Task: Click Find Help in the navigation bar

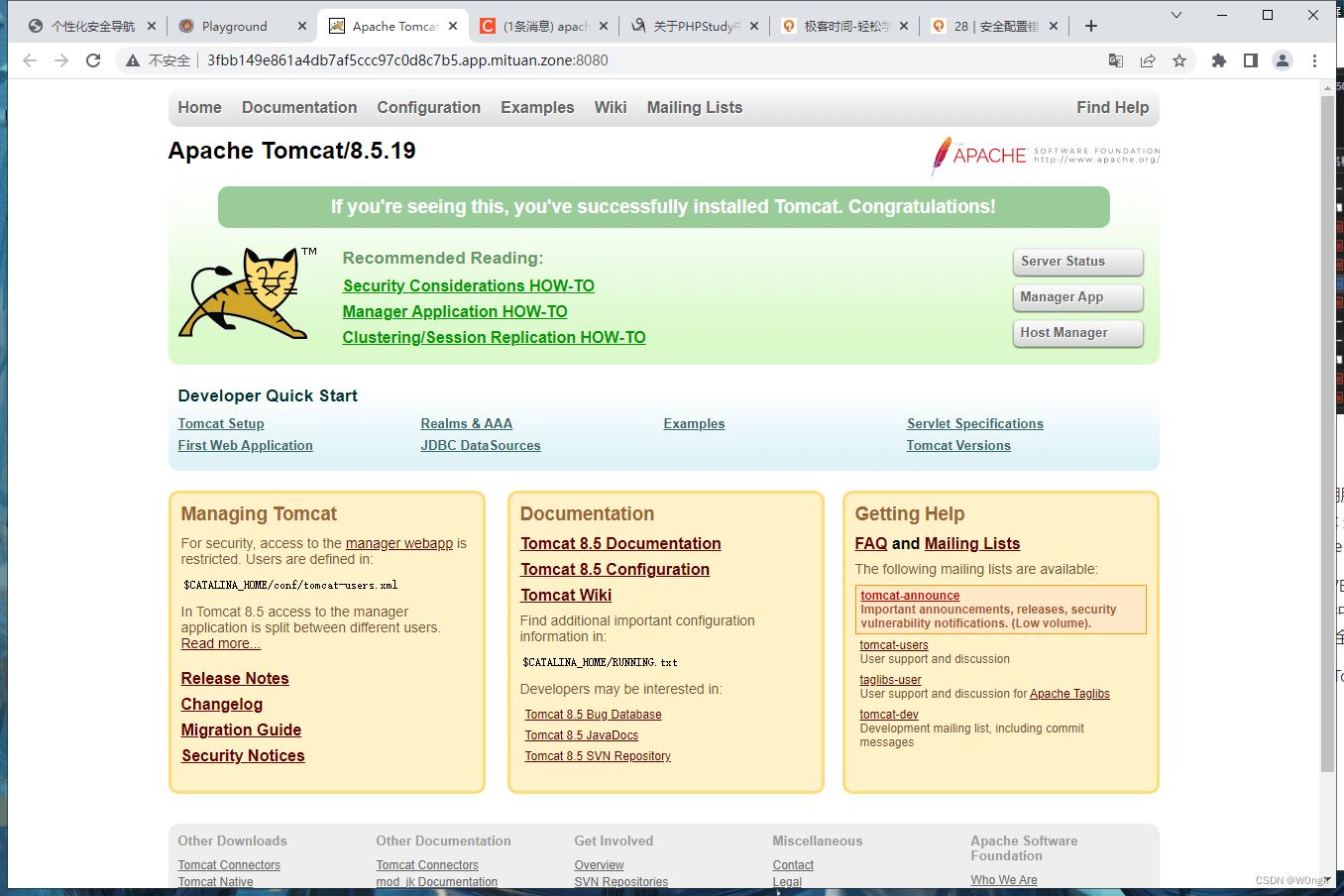Action: [1113, 107]
